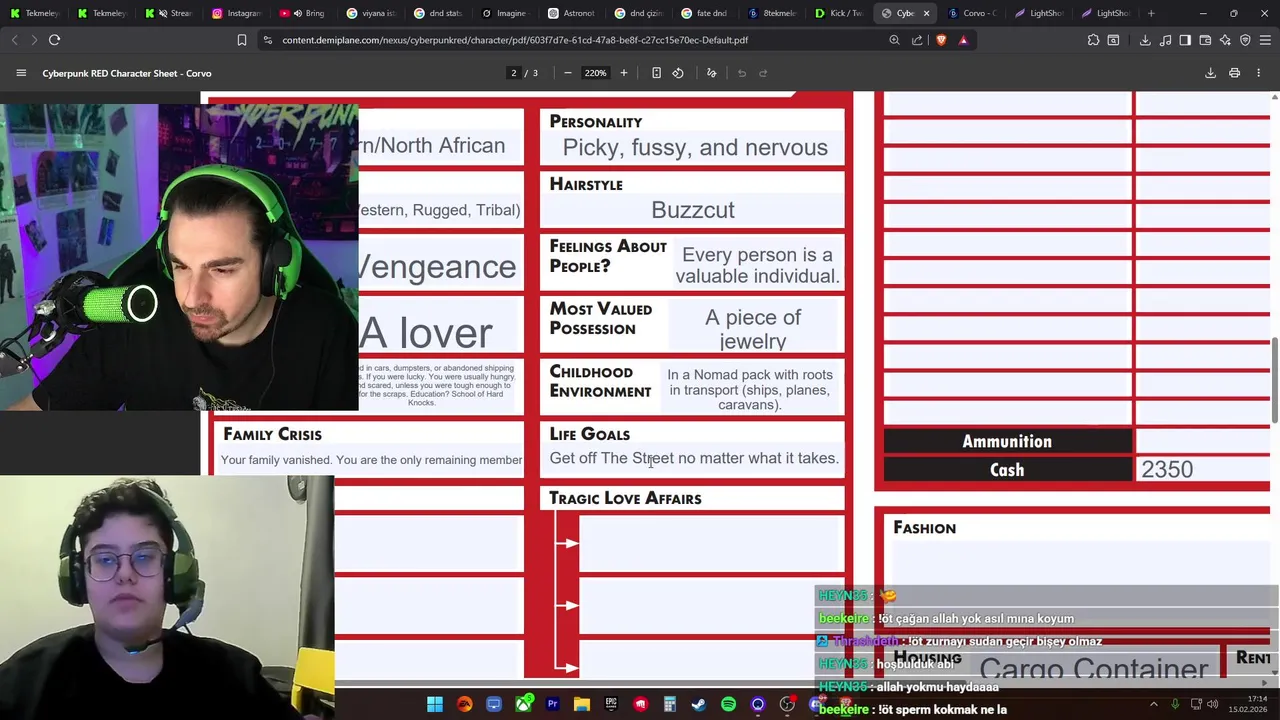This screenshot has width=1280, height=720.
Task: Go back in browser history
Action: pyautogui.click(x=14, y=40)
